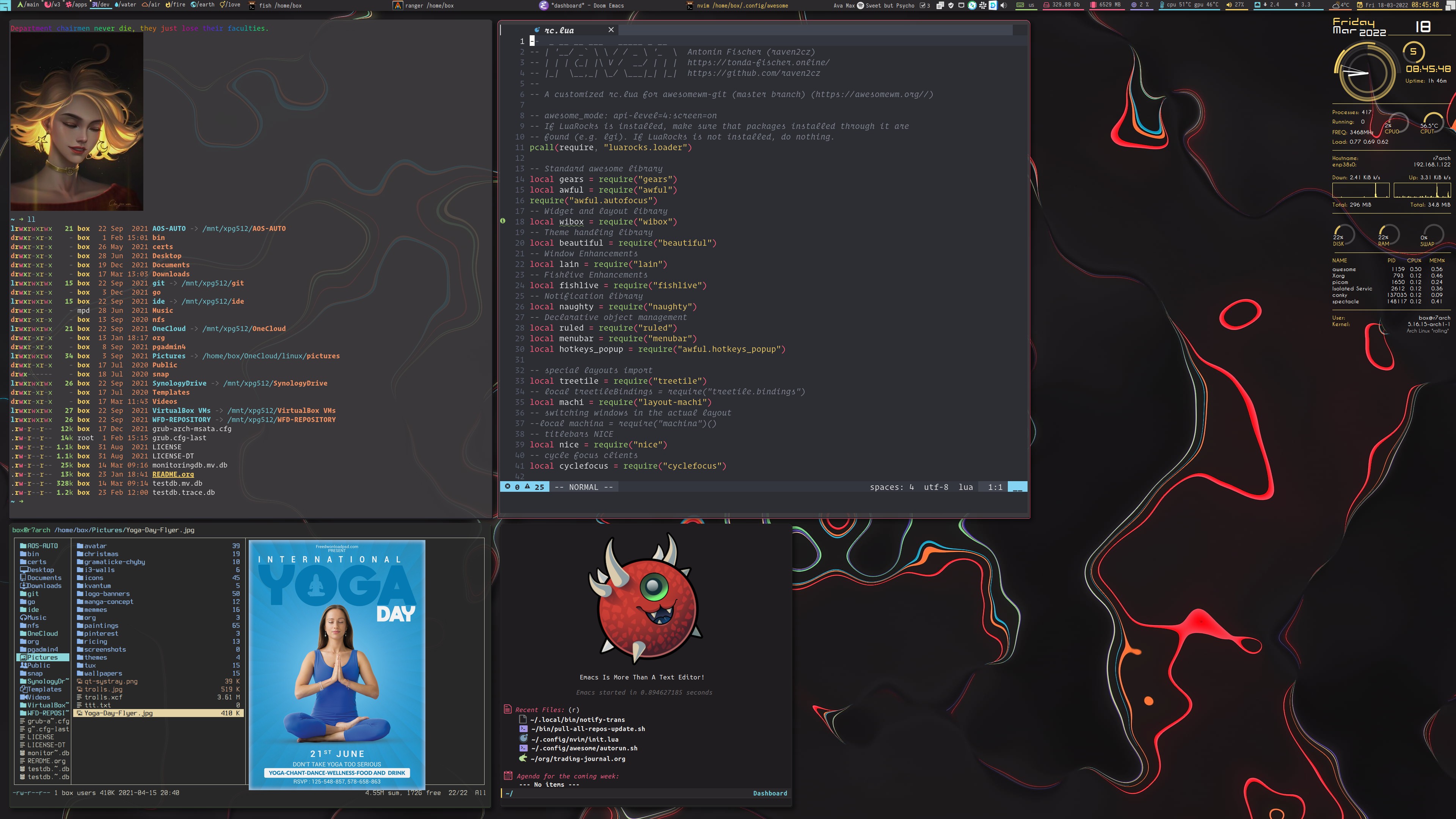Screen dimensions: 1456x819
Task: Click the clipboard manager tray icon
Action: pyautogui.click(x=940, y=6)
